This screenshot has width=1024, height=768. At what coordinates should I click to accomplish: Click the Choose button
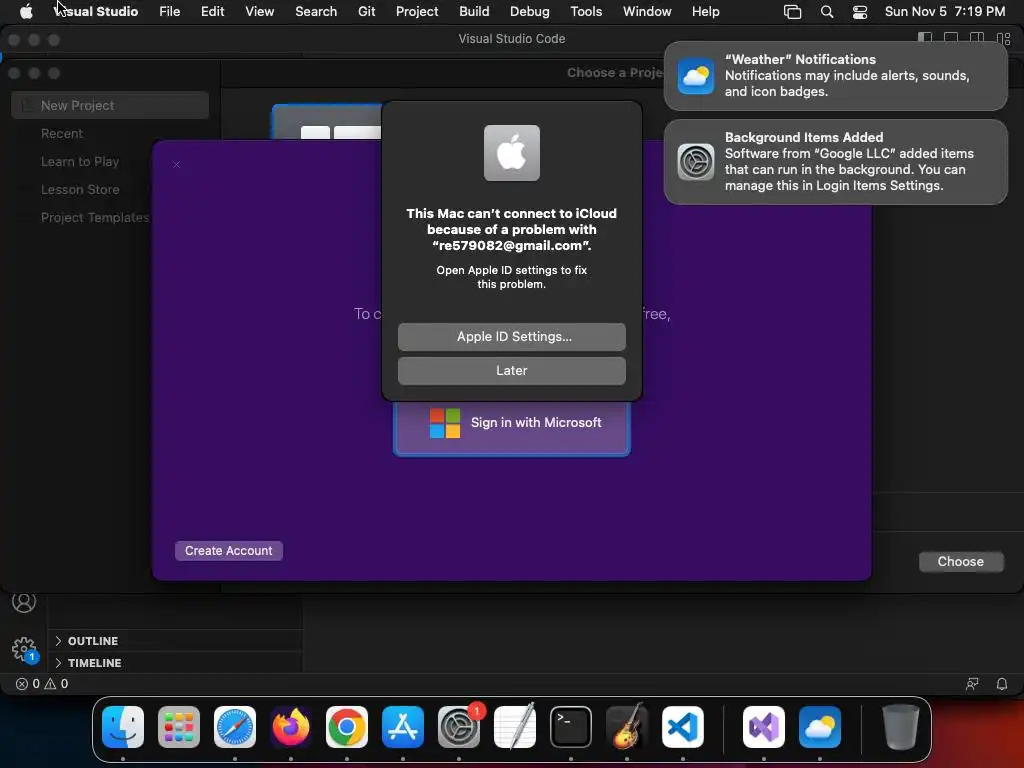[x=960, y=562]
